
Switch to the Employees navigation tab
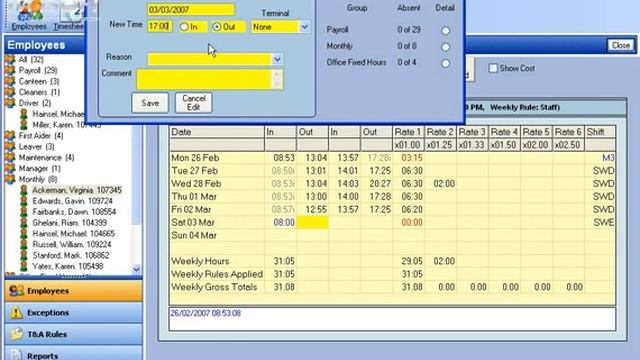coord(73,291)
